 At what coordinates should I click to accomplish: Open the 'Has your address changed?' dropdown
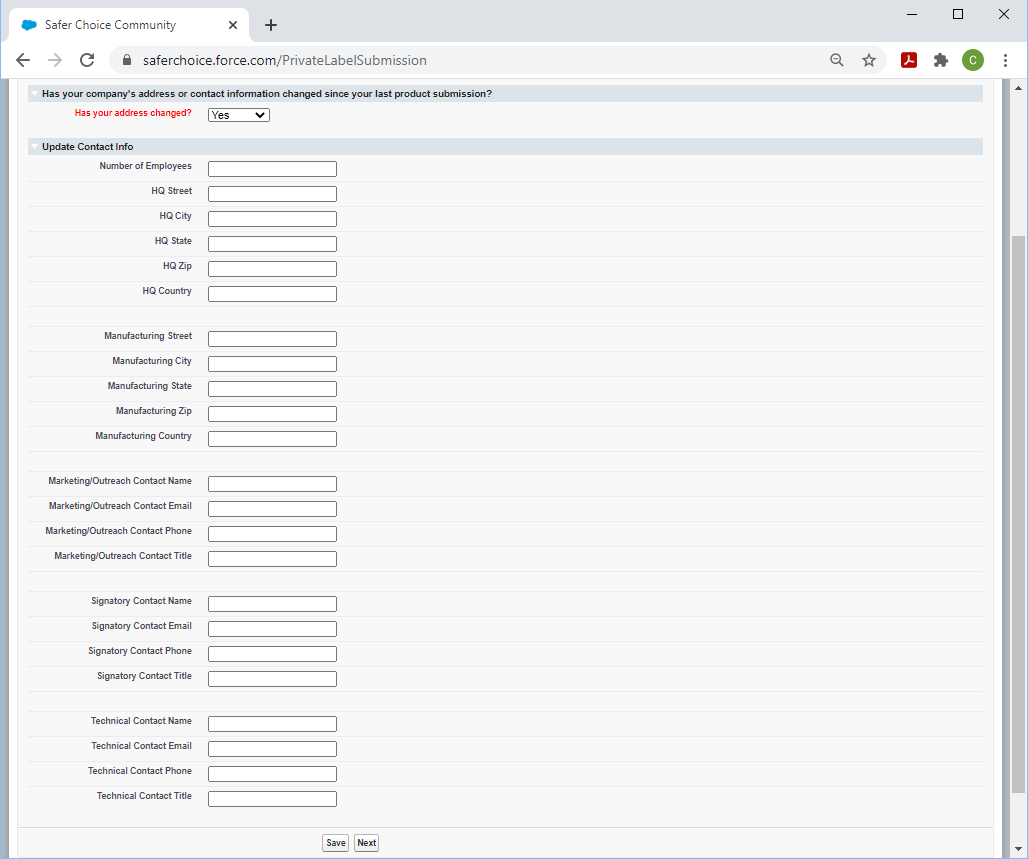[239, 115]
